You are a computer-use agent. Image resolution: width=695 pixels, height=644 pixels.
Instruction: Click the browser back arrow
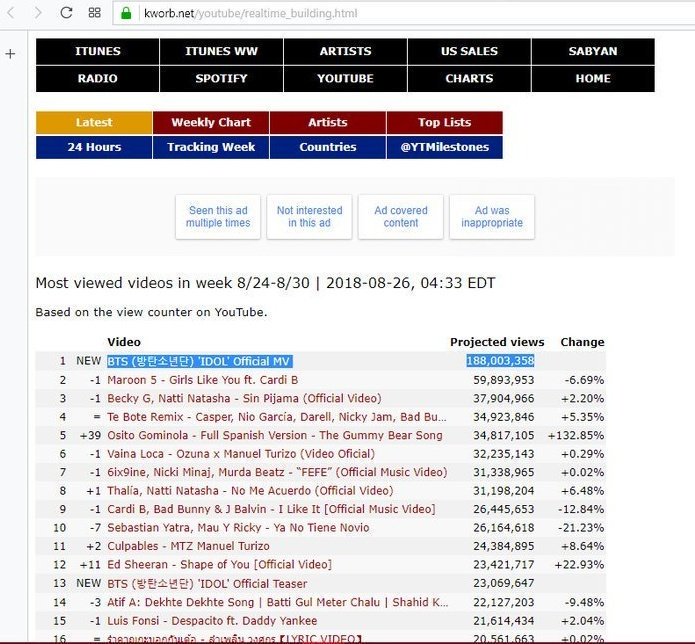(11, 13)
